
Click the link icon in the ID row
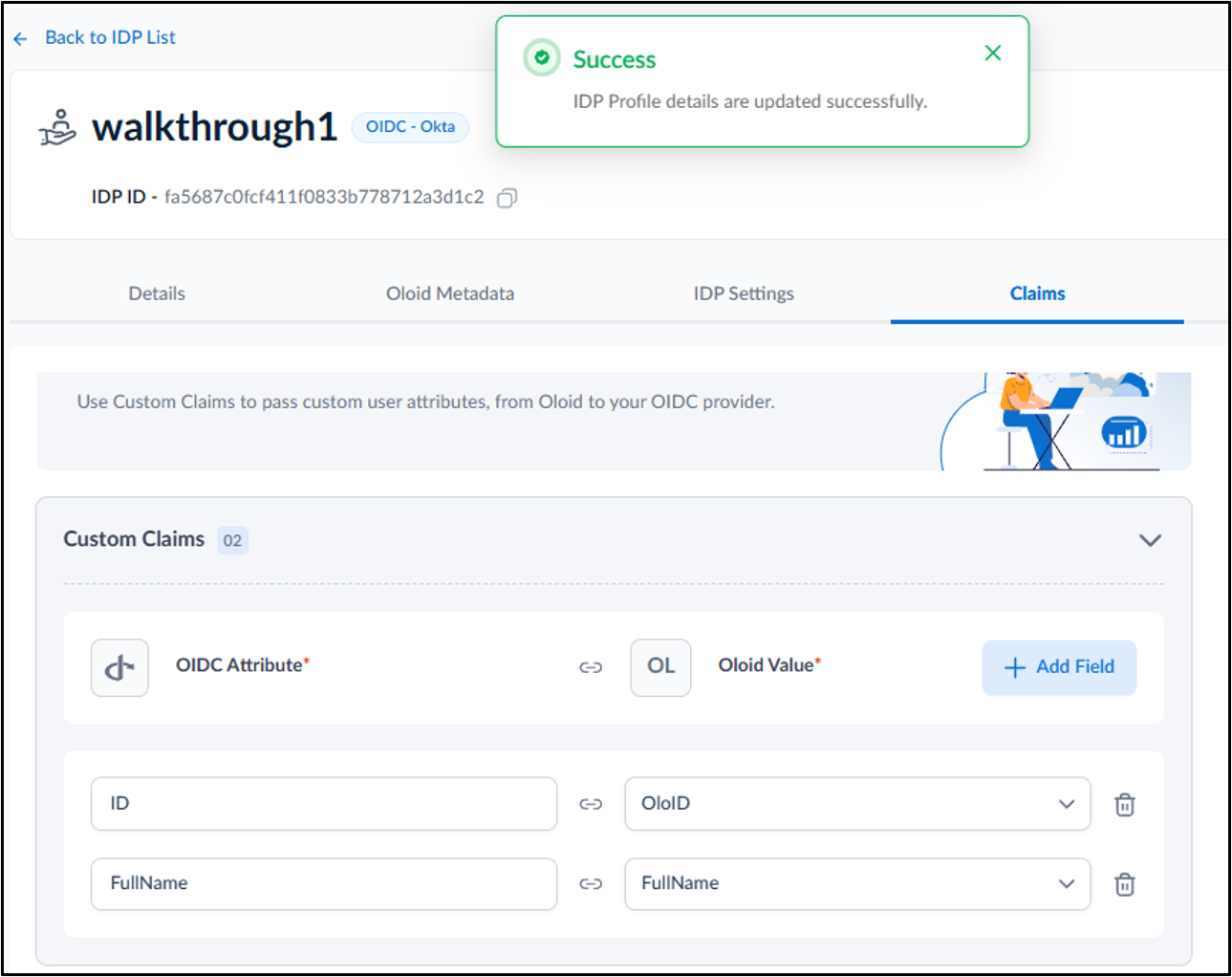591,804
